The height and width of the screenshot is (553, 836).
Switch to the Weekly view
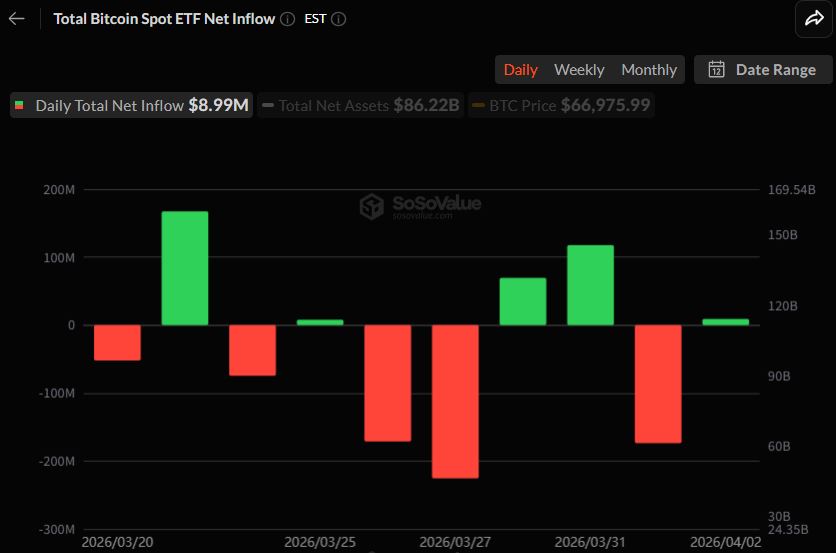[579, 69]
